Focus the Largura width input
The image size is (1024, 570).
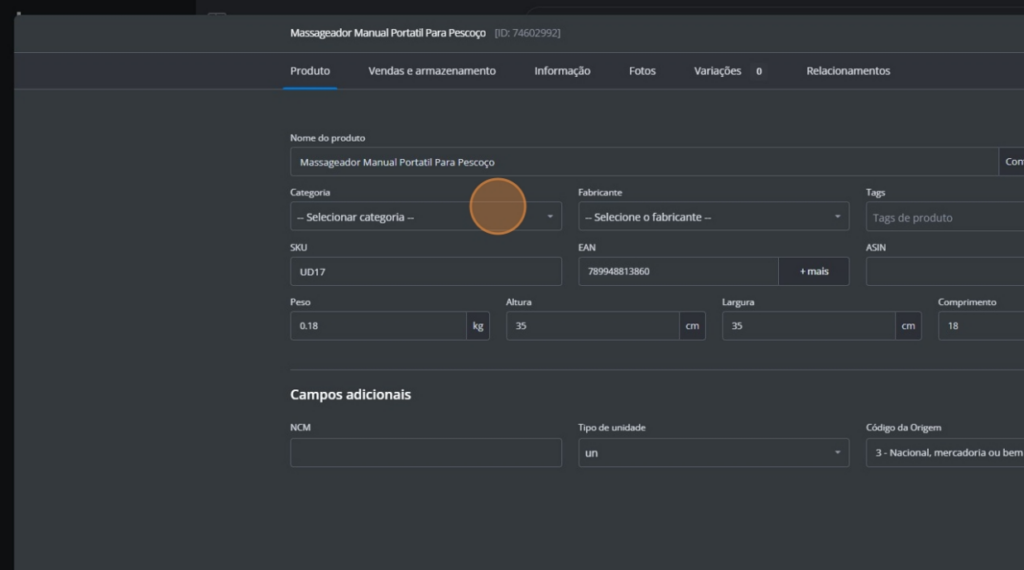click(808, 326)
